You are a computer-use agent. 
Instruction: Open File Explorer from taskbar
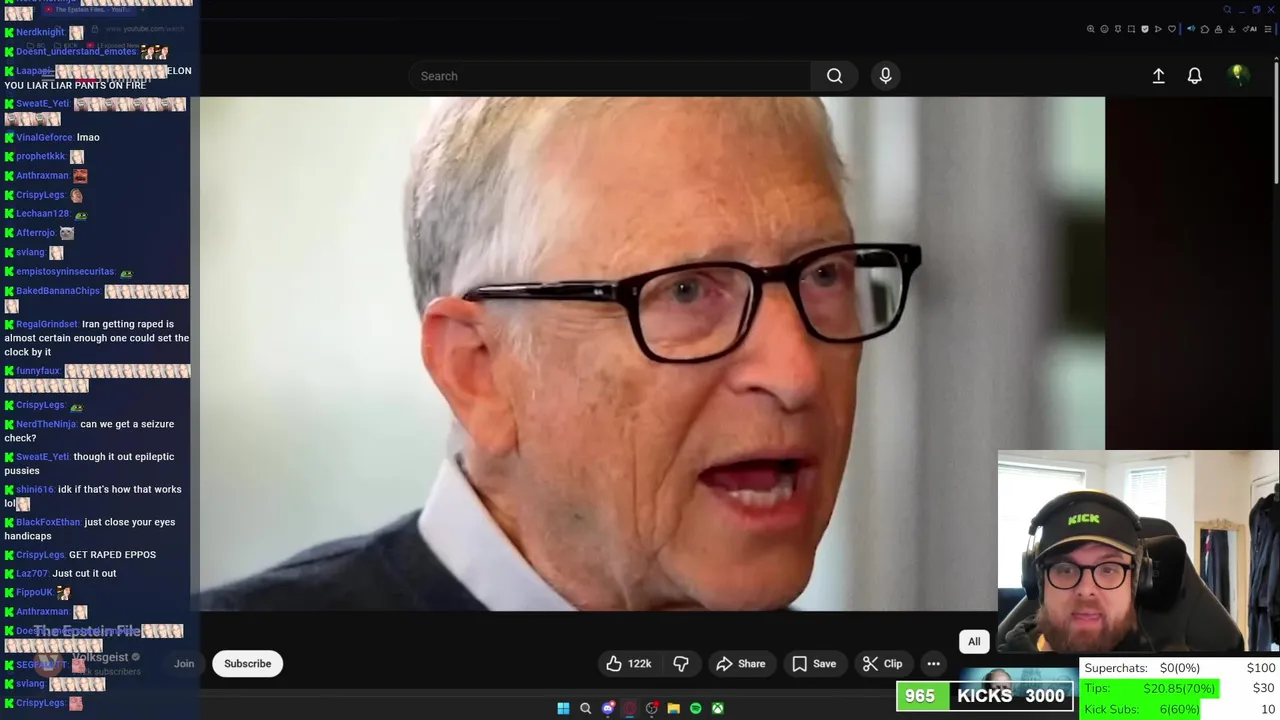pos(674,708)
